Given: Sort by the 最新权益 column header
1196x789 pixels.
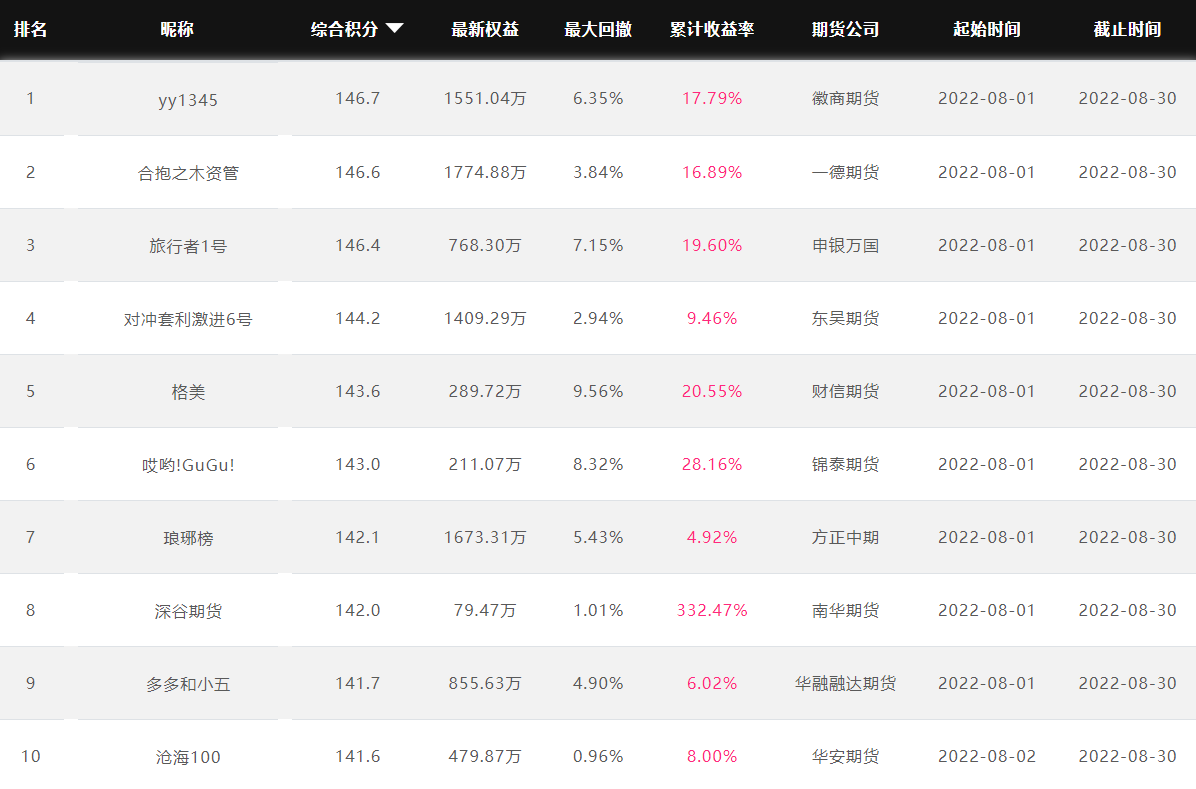Looking at the screenshot, I should (x=485, y=29).
